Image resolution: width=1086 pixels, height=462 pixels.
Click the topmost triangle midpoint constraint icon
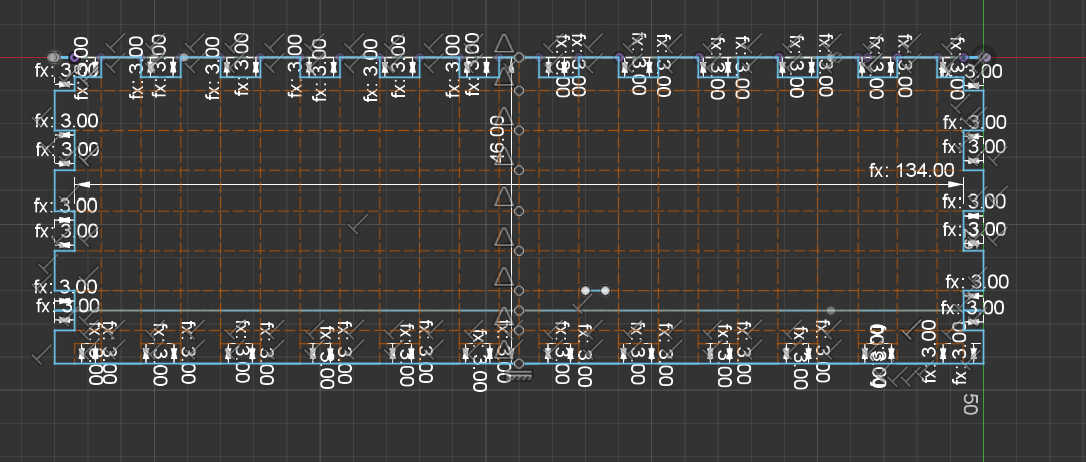click(505, 42)
